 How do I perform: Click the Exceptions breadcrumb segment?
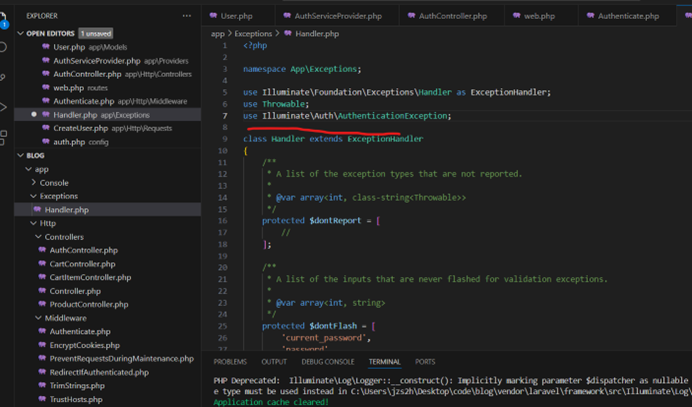click(x=253, y=34)
